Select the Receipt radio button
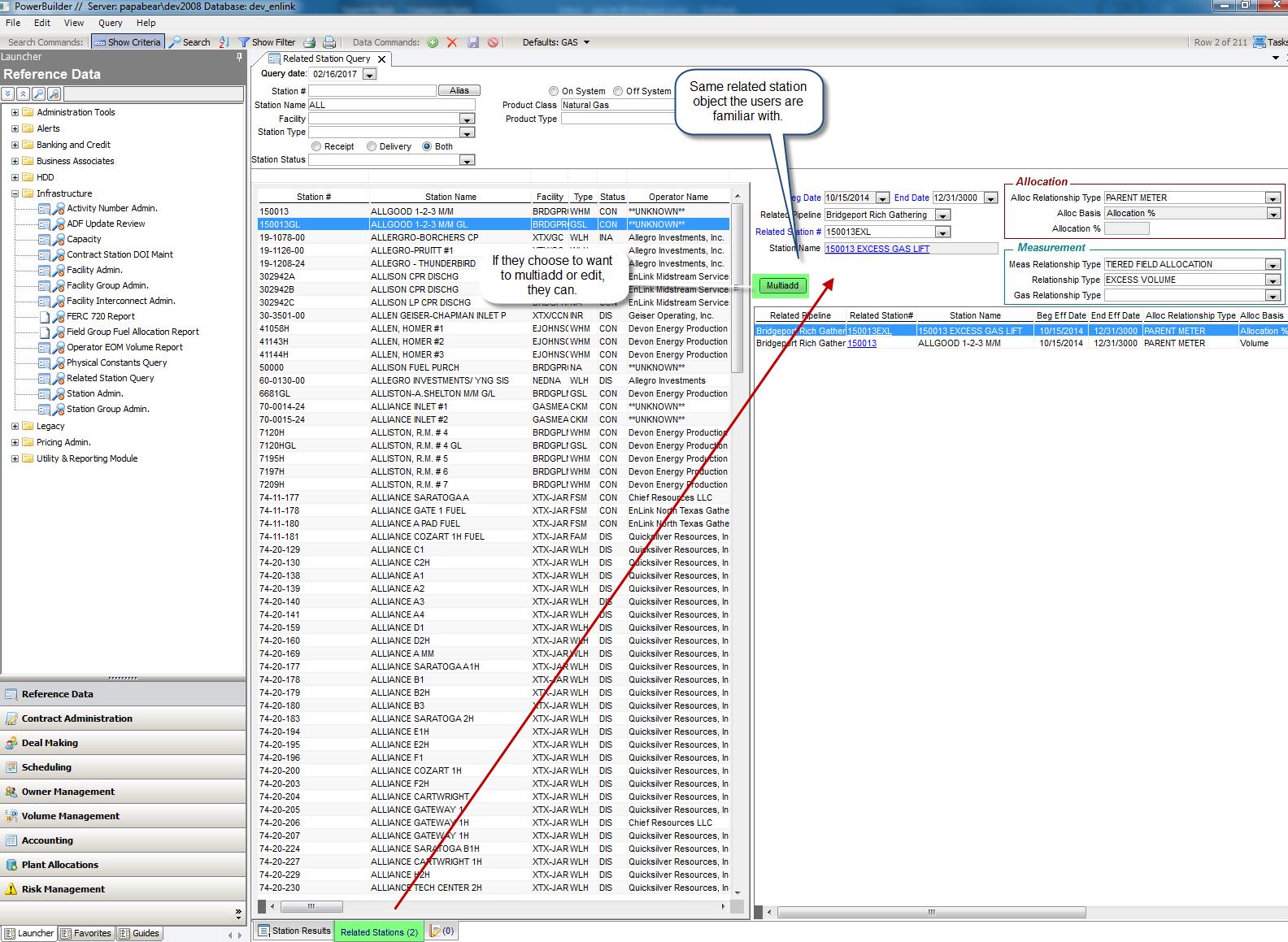Screen dimensions: 1288x942 [317, 146]
